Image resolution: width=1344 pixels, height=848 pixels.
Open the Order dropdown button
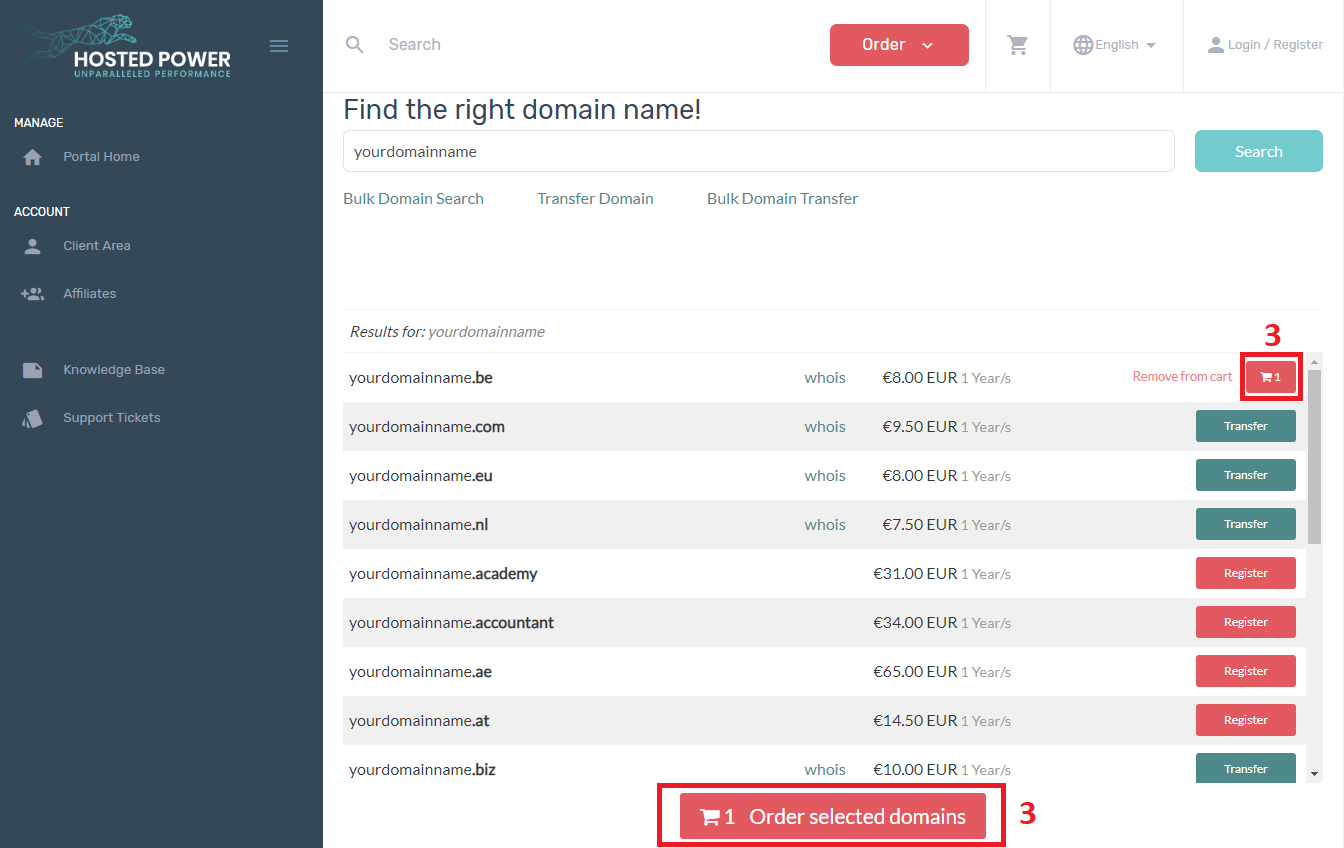(x=899, y=45)
